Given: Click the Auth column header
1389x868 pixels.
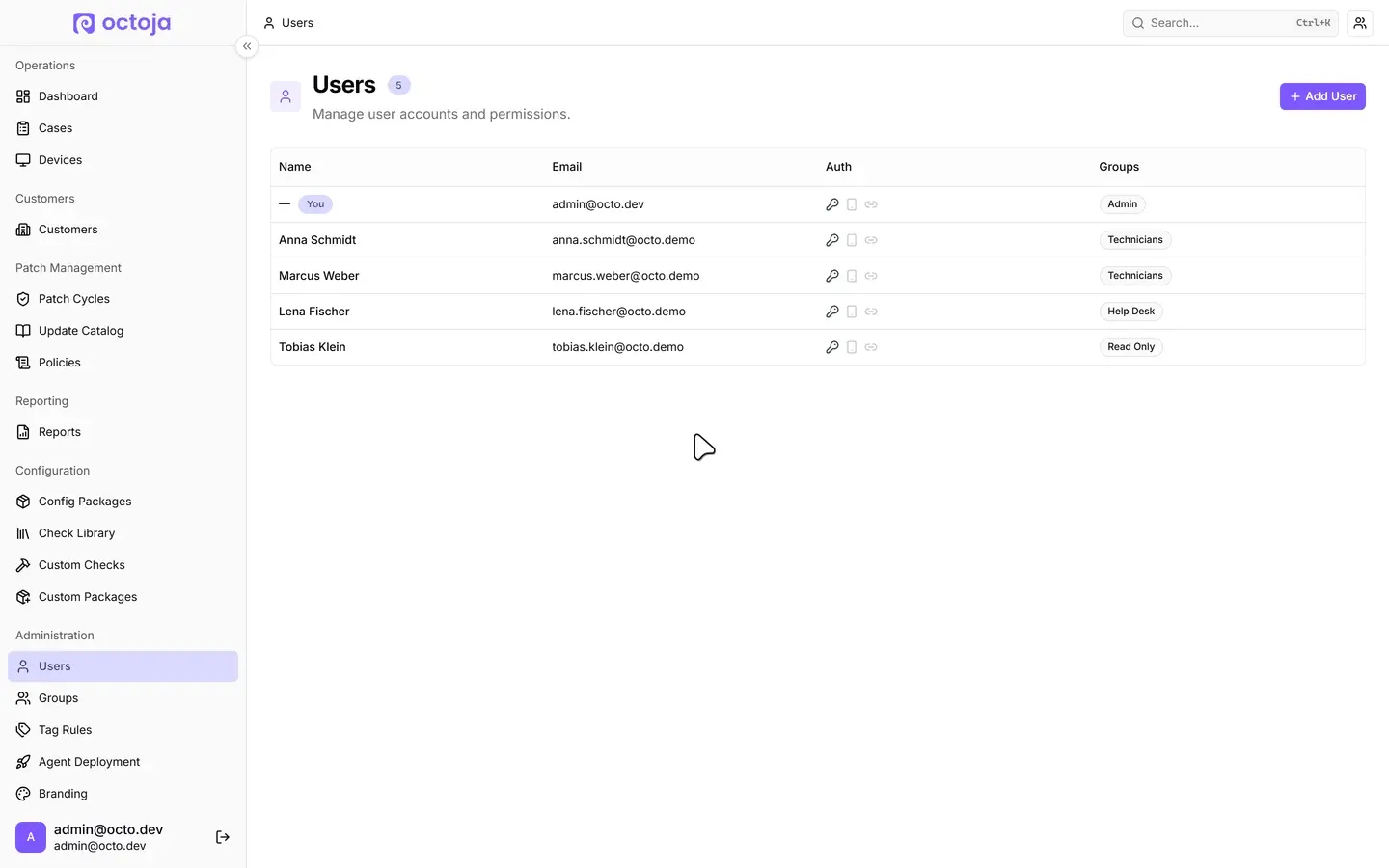Looking at the screenshot, I should pyautogui.click(x=838, y=167).
